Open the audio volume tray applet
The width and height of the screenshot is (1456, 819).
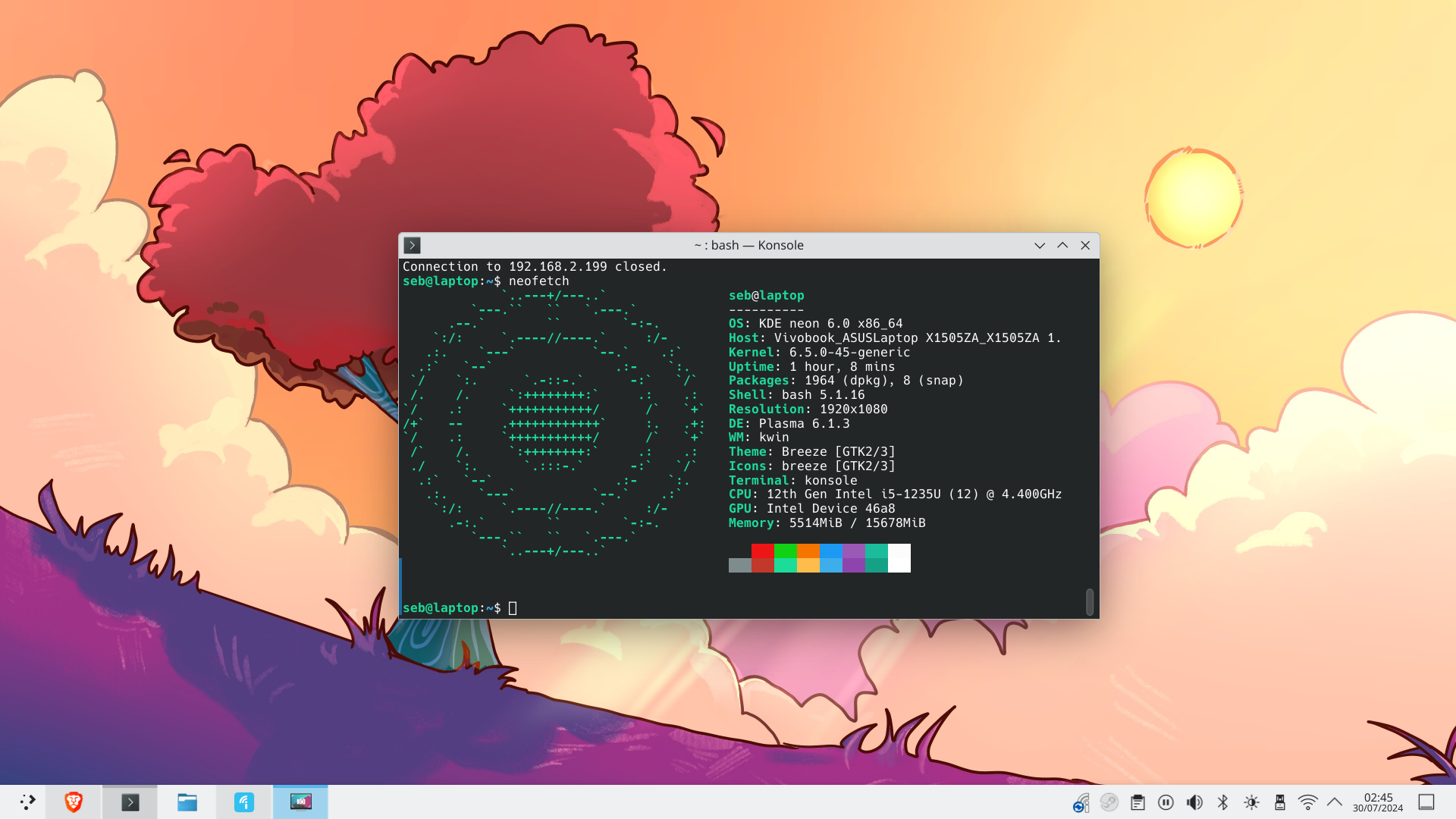tap(1194, 802)
